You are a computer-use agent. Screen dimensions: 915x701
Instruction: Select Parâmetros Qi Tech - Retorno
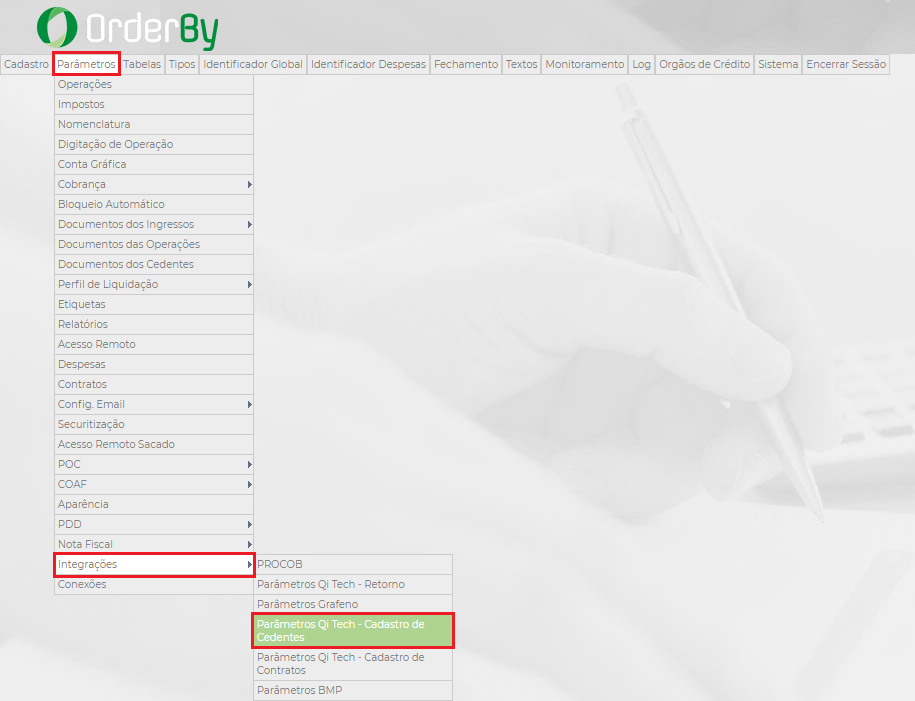(x=352, y=584)
